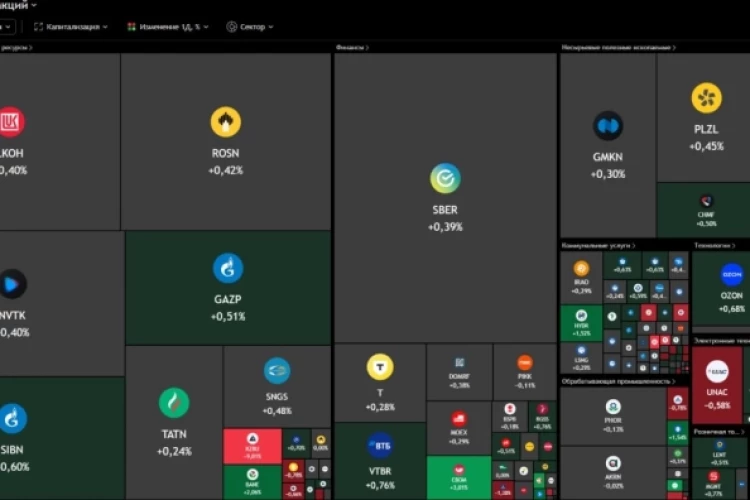Screen dimensions: 750x500
Task: Click the PIKK orange logo icon
Action: tap(525, 362)
